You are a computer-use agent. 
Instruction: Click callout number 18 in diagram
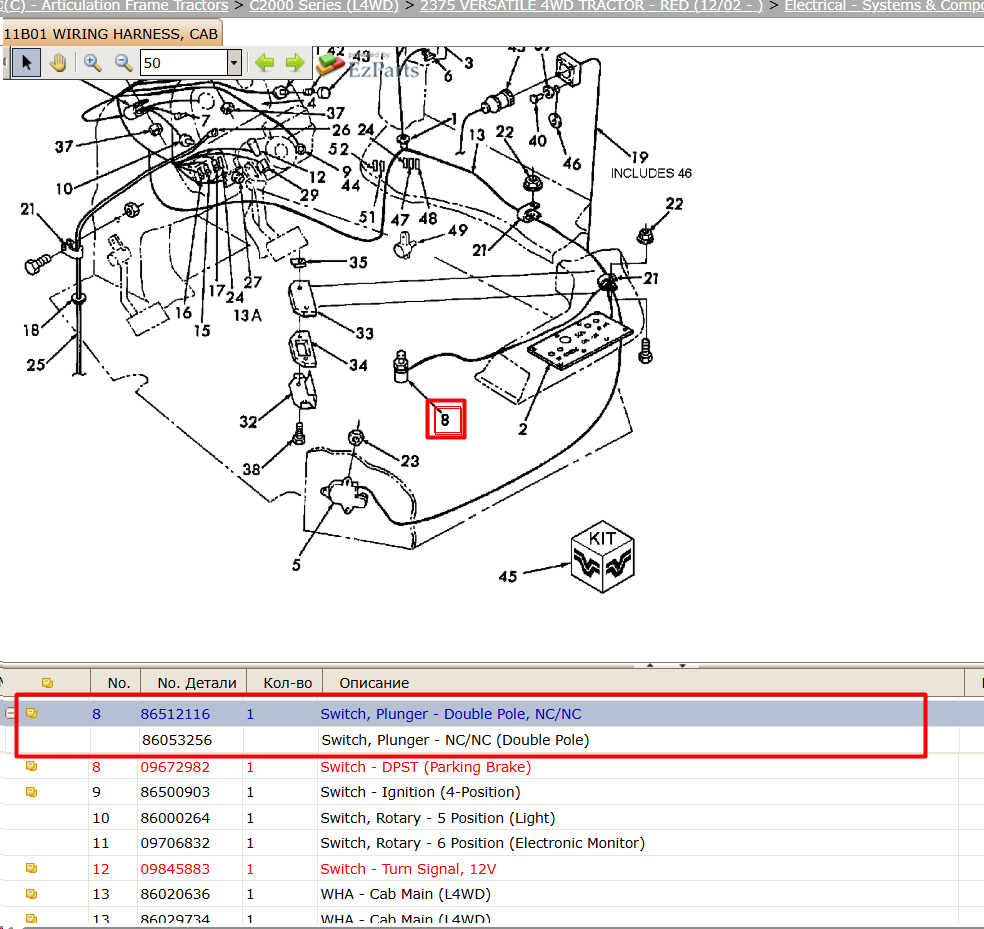click(31, 330)
